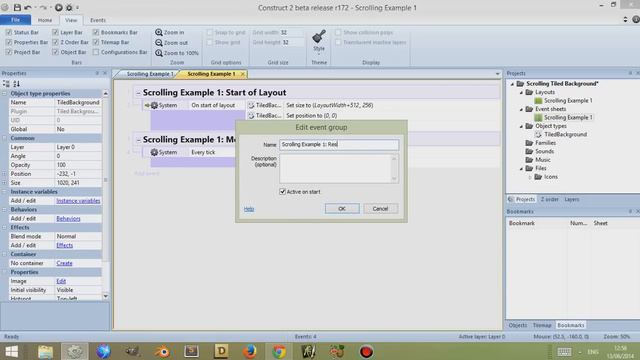Toggle the Object Bar checkbox
This screenshot has width=640, height=360.
55,52
